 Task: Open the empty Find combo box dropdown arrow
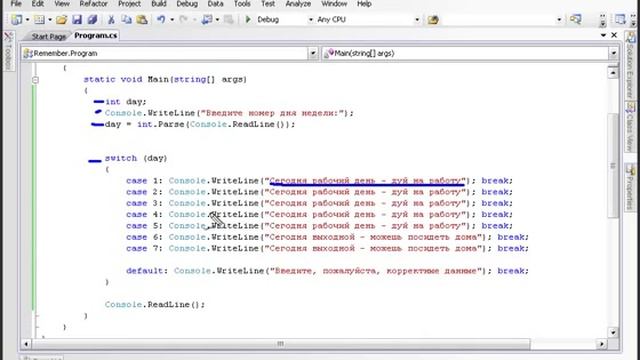click(x=559, y=20)
